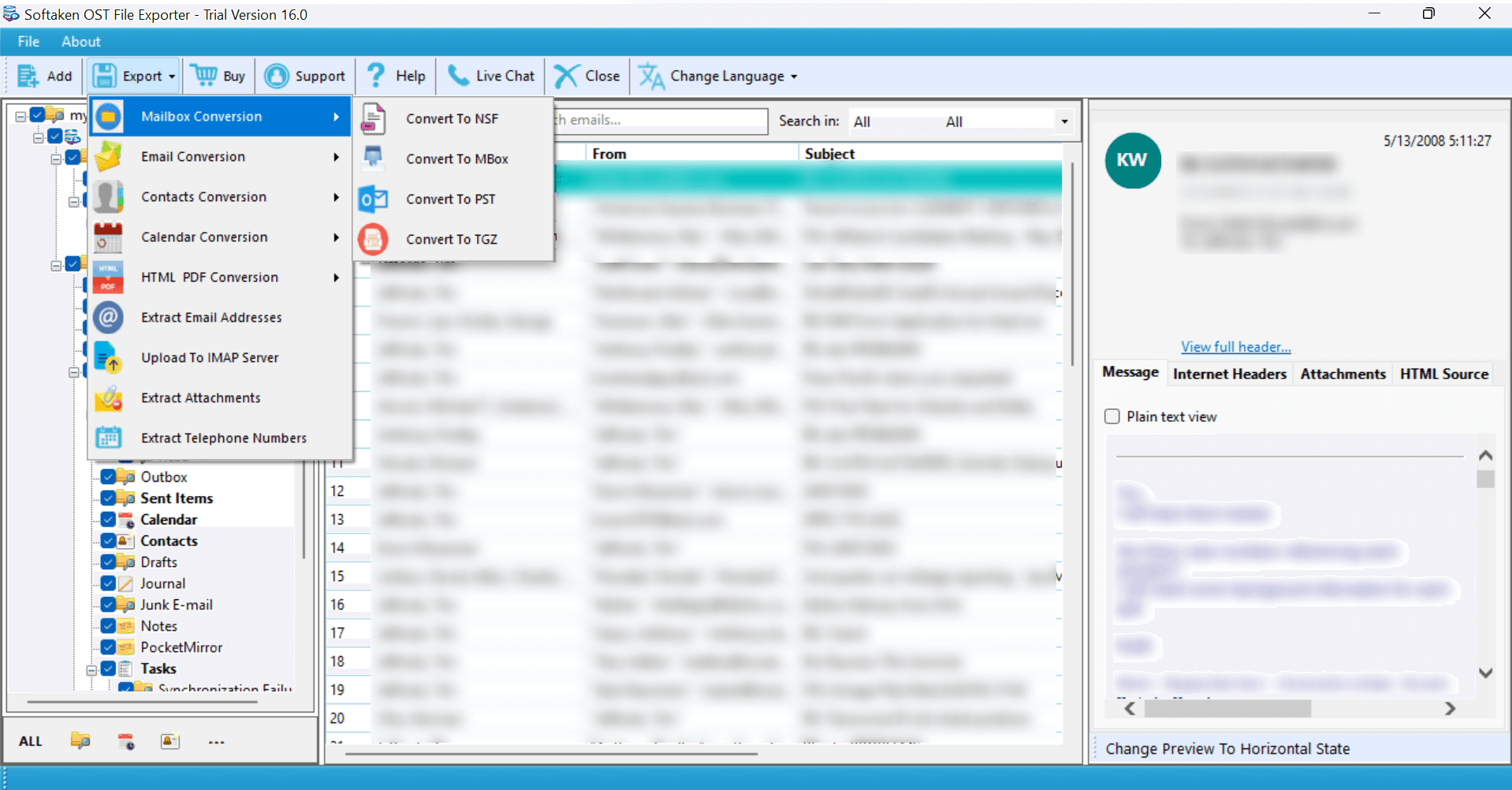
Task: Click the Extract Email Addresses @ icon
Action: point(108,318)
